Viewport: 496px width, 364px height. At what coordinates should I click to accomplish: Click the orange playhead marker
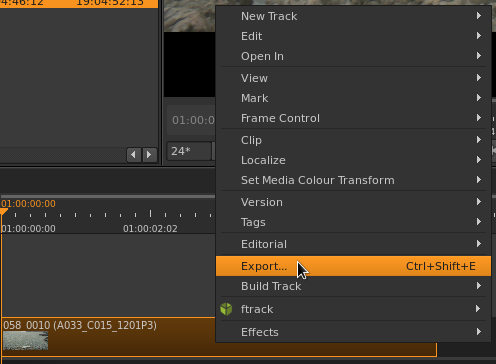(x=3, y=212)
